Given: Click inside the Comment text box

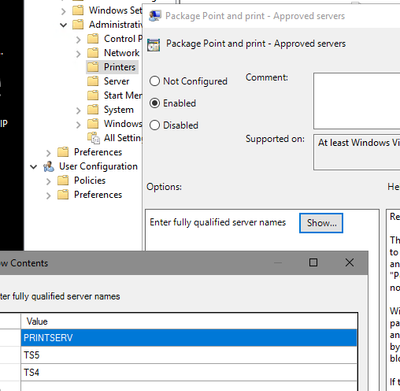Looking at the screenshot, I should click(357, 101).
